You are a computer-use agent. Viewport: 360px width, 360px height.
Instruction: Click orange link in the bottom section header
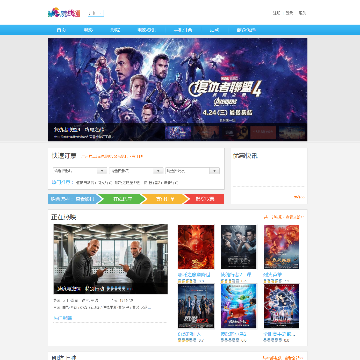(283, 358)
